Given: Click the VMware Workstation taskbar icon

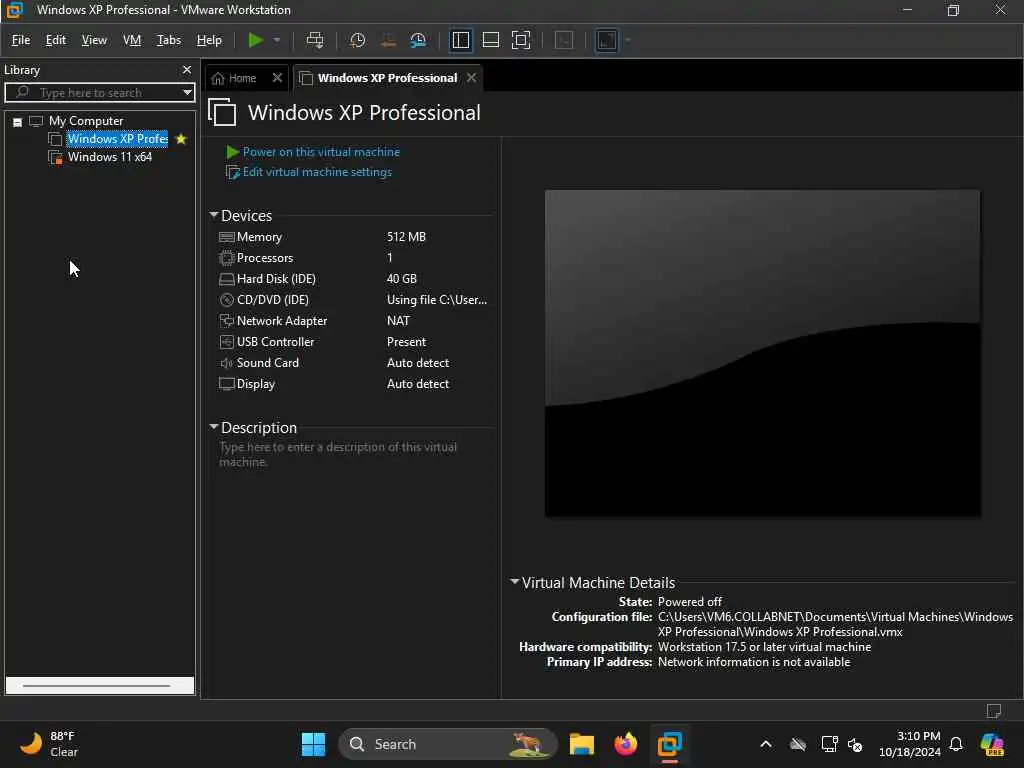Looking at the screenshot, I should click(669, 744).
